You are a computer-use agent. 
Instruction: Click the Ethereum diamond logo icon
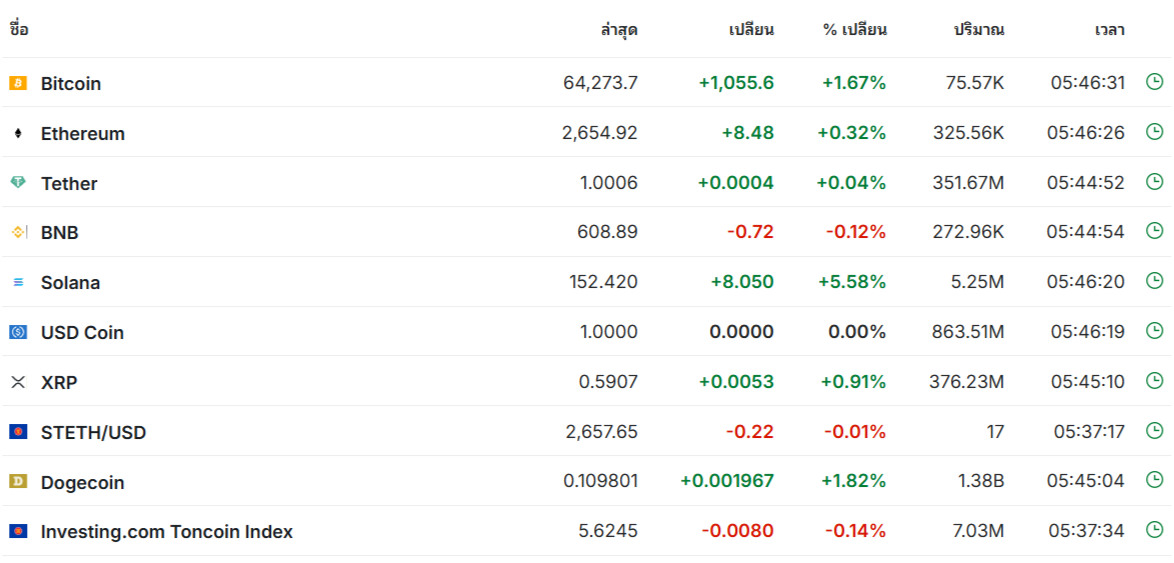click(x=18, y=133)
